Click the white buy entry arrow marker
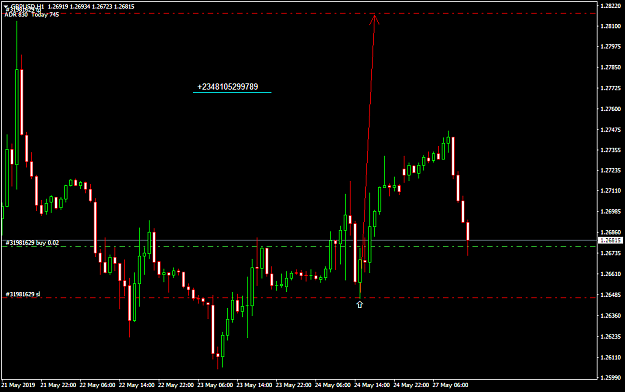This screenshot has width=625, height=392. click(360, 305)
